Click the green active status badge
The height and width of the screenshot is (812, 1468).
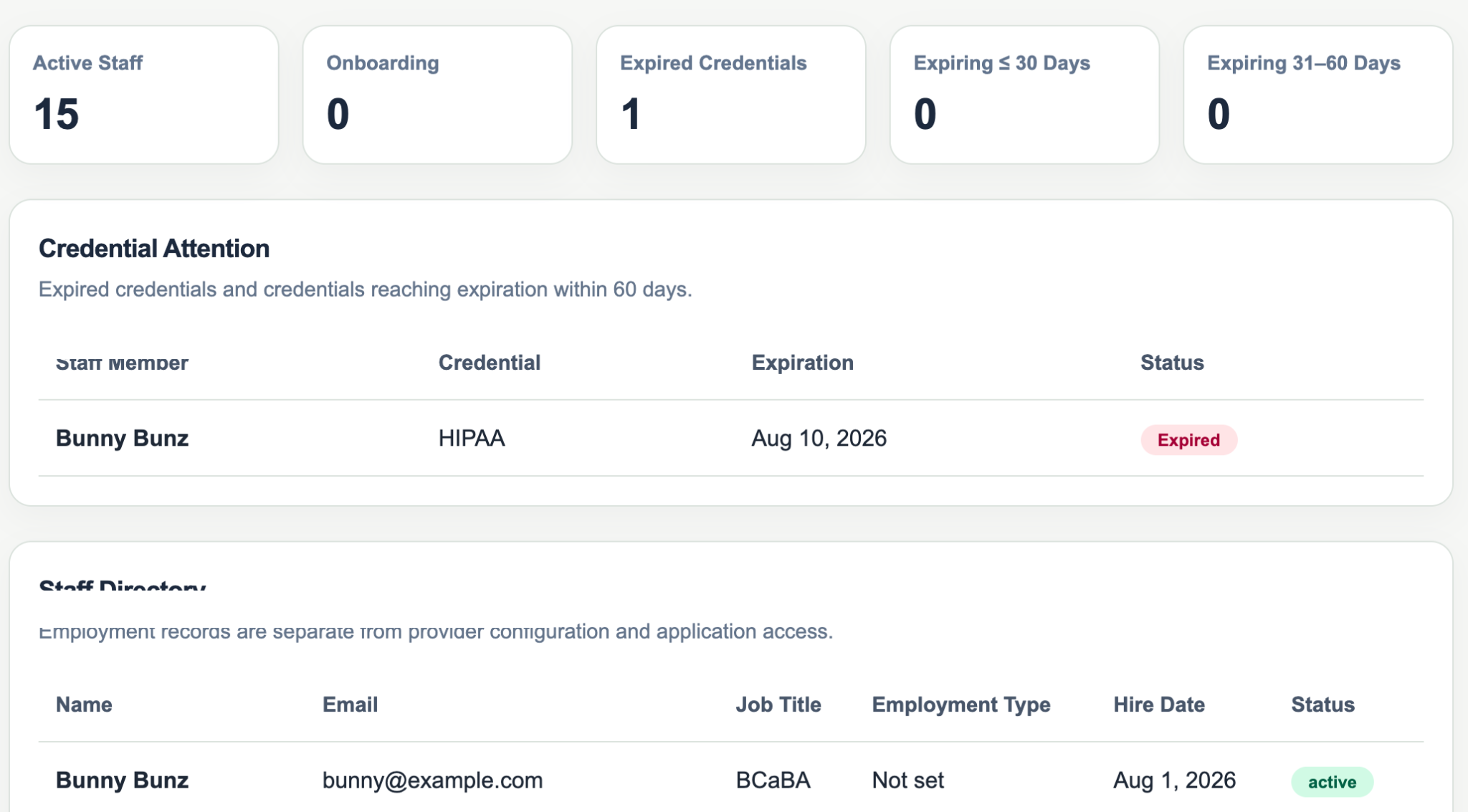pyautogui.click(x=1332, y=782)
